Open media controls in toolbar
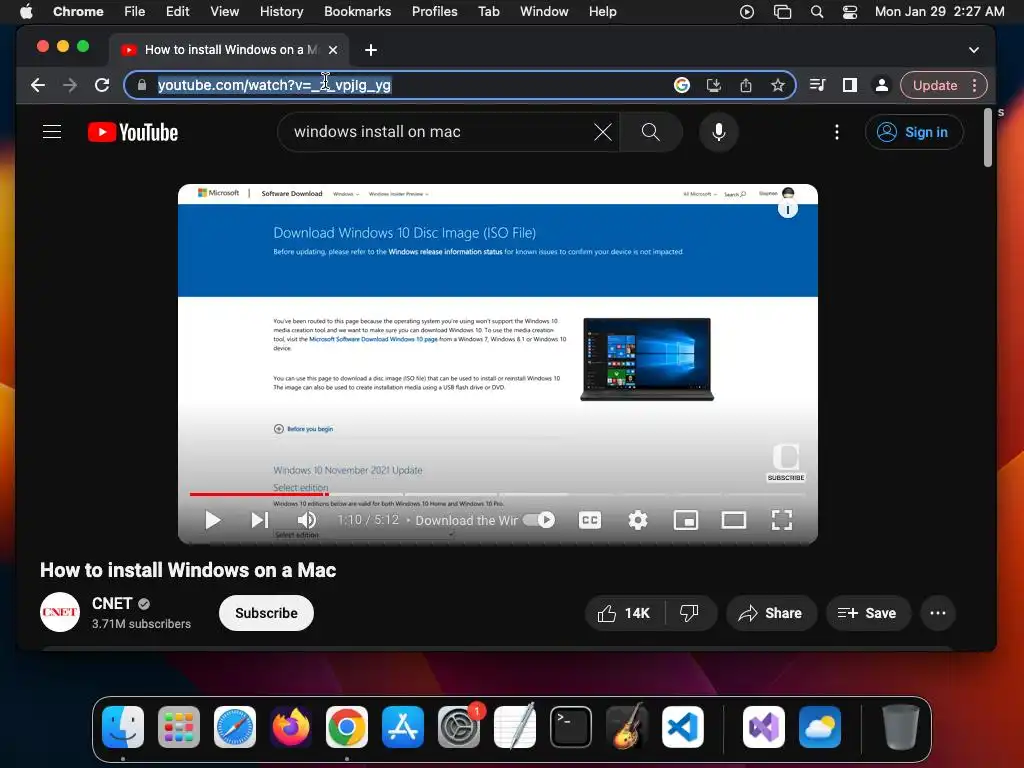 pos(817,85)
